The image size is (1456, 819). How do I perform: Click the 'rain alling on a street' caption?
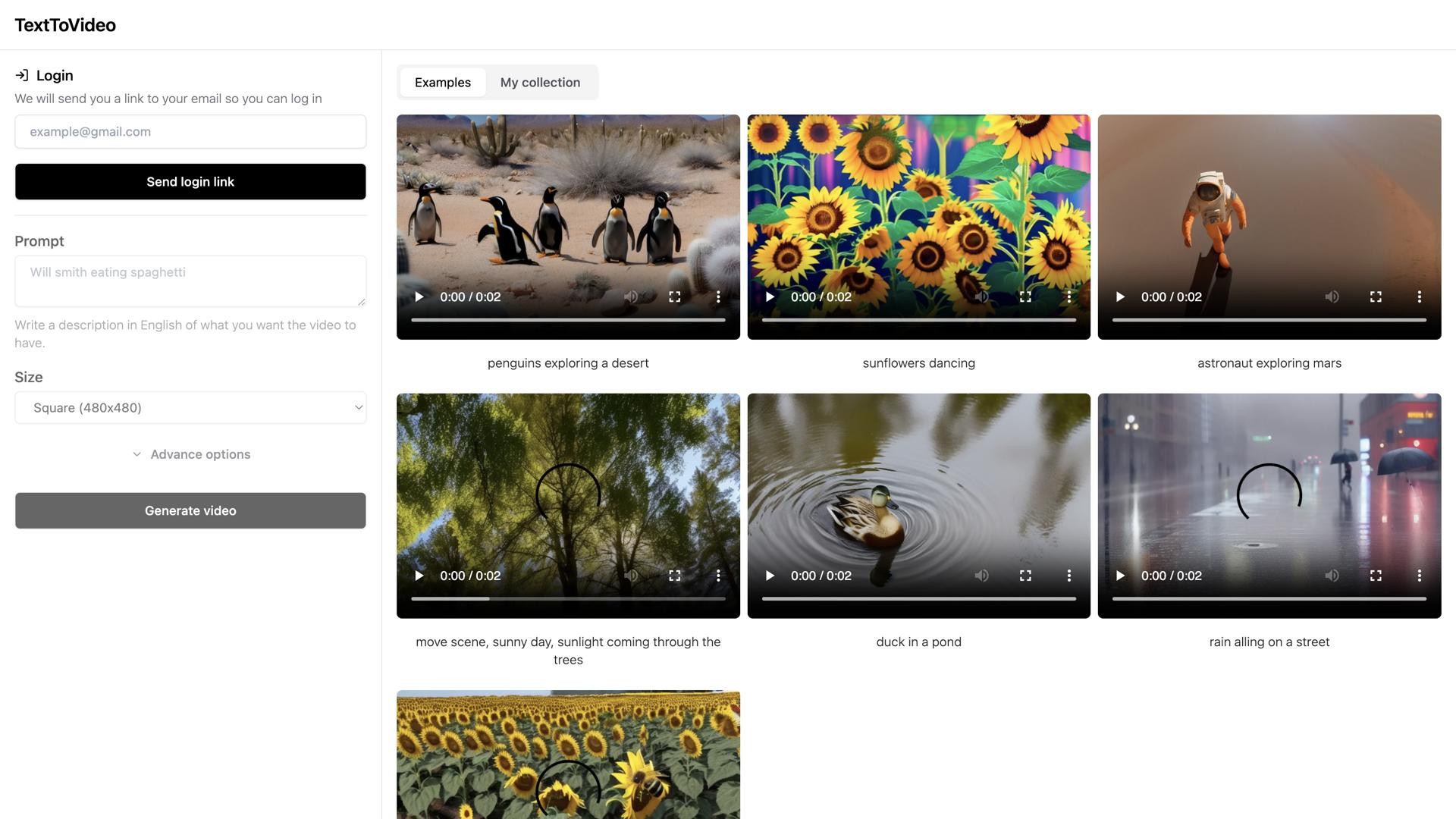point(1269,642)
